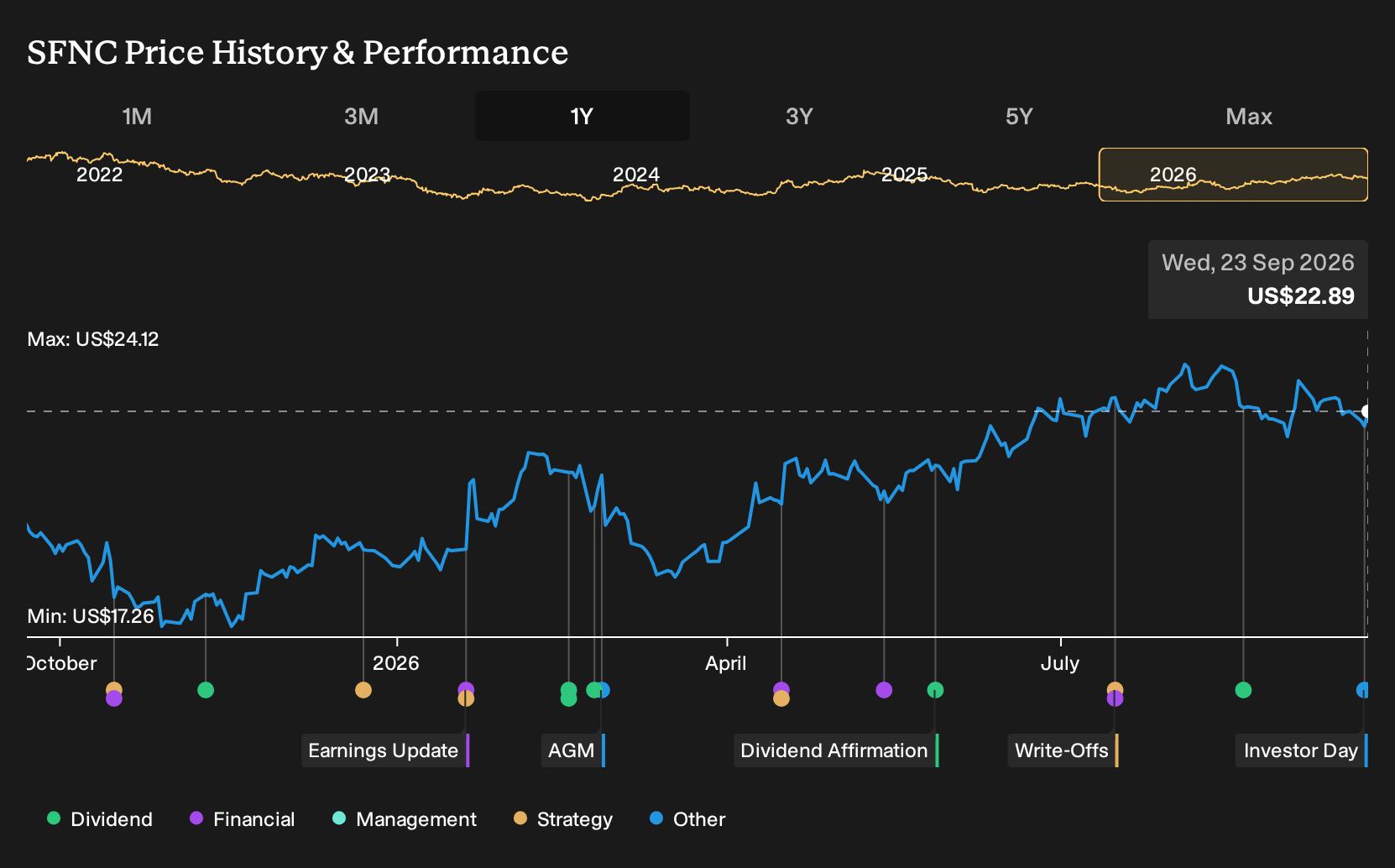Click the US$22.89 price tooltip

1258,280
